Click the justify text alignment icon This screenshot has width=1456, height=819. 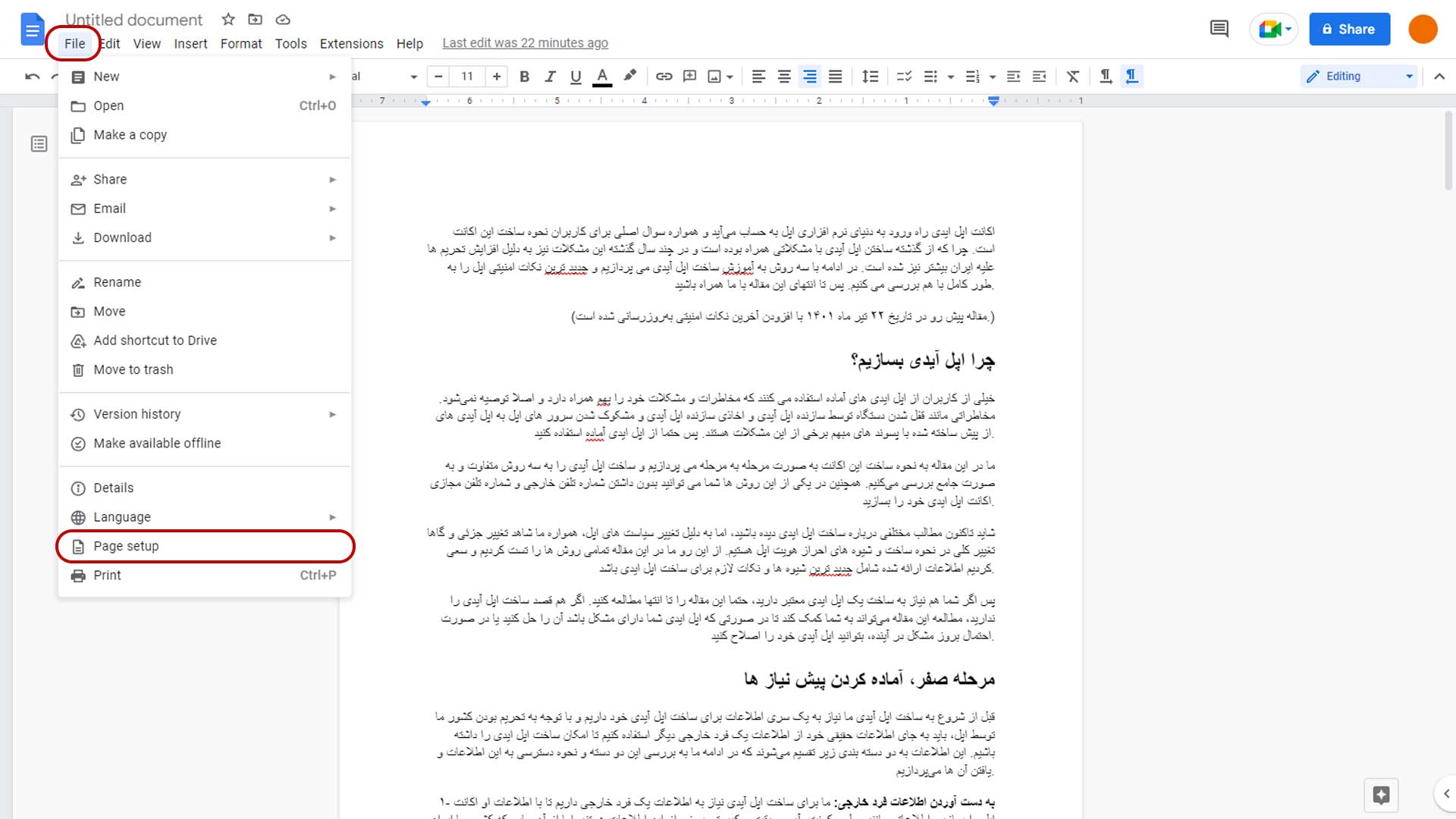pyautogui.click(x=836, y=76)
